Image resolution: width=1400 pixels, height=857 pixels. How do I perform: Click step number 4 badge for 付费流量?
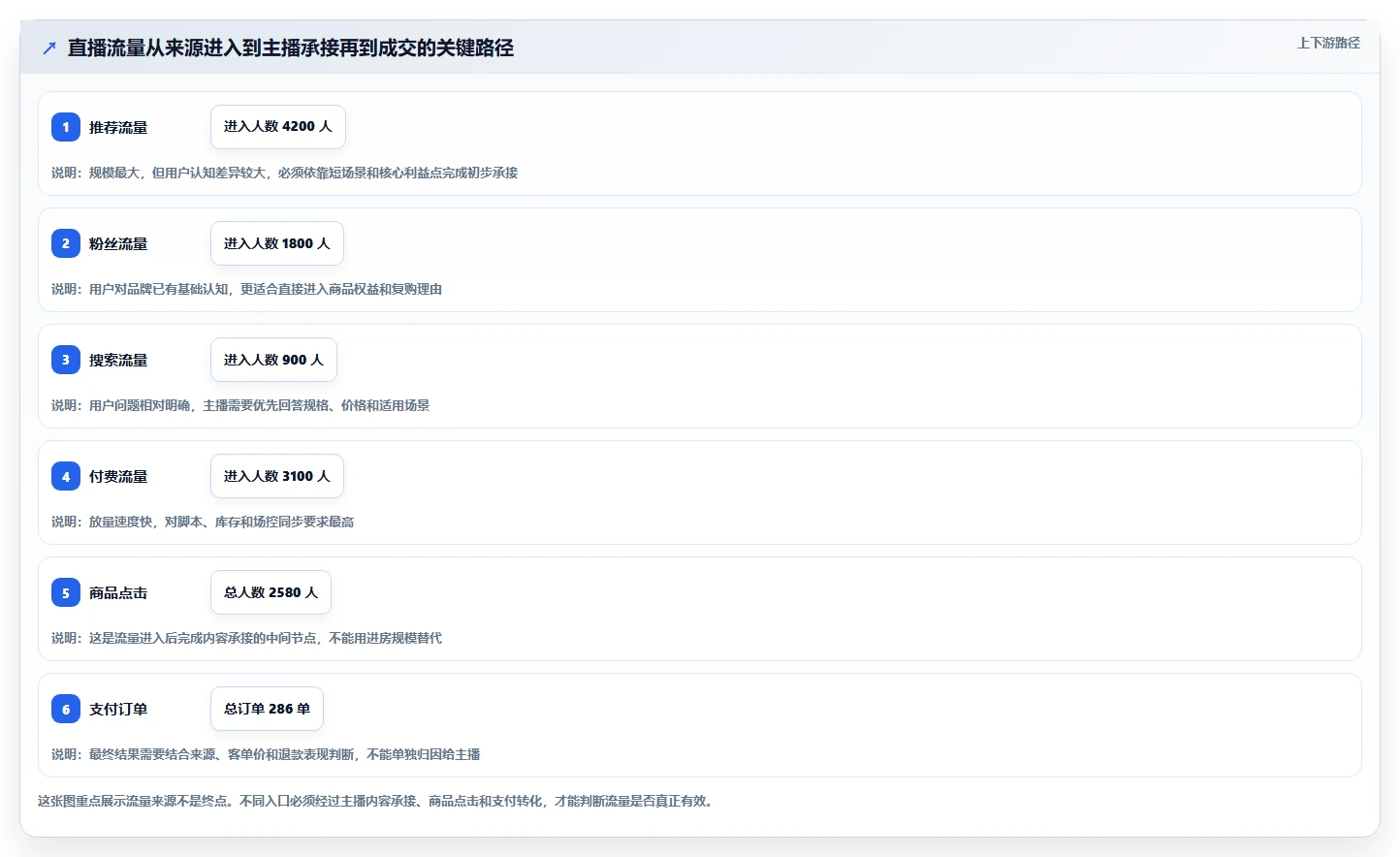click(x=66, y=476)
